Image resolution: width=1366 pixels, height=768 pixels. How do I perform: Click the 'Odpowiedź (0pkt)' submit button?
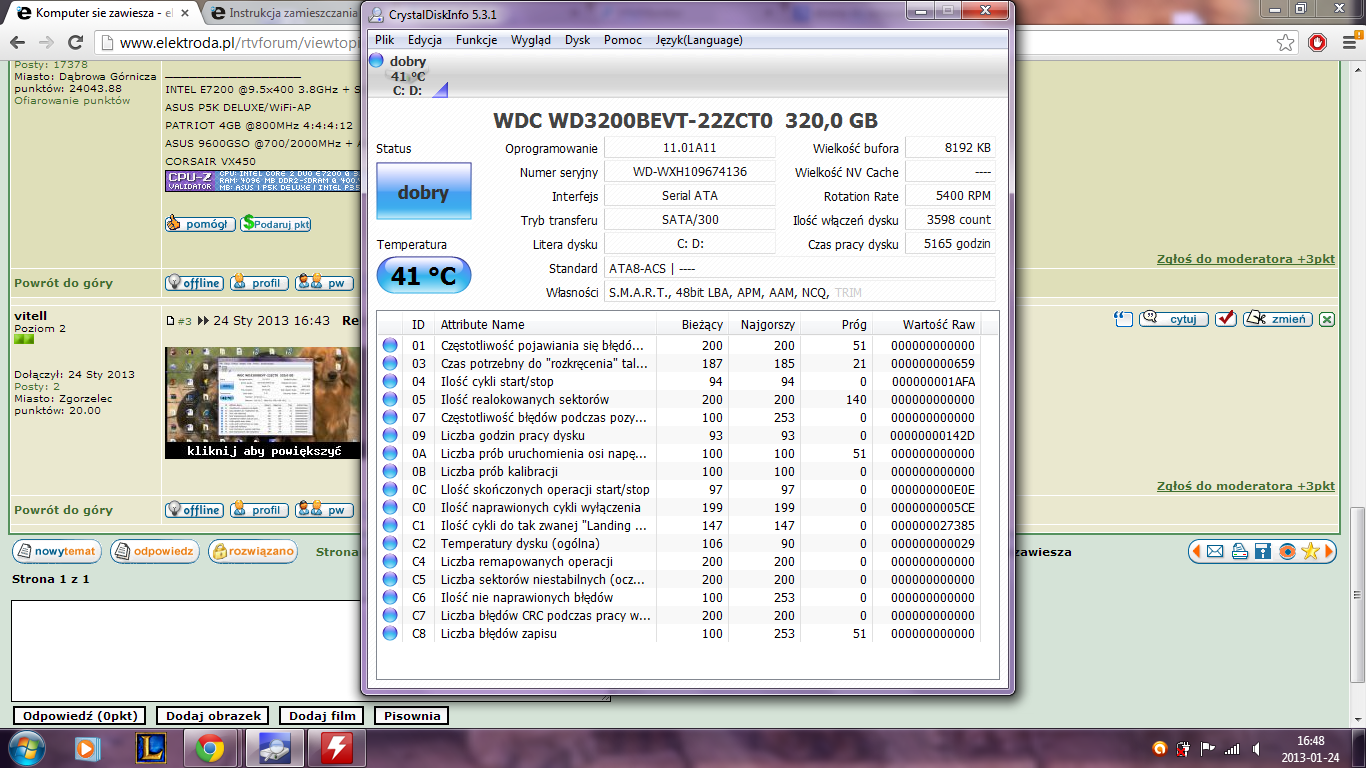(x=80, y=716)
